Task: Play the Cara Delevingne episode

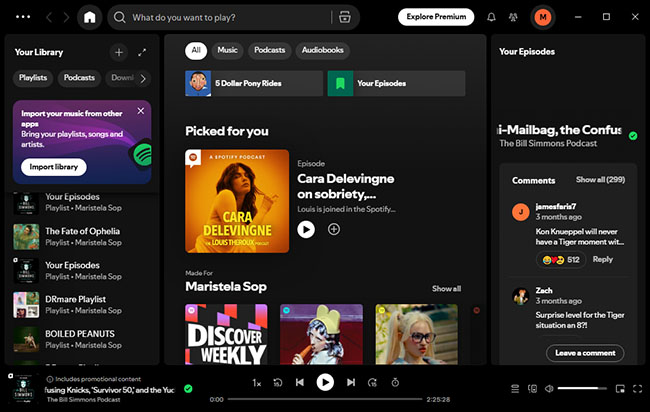Action: point(306,229)
